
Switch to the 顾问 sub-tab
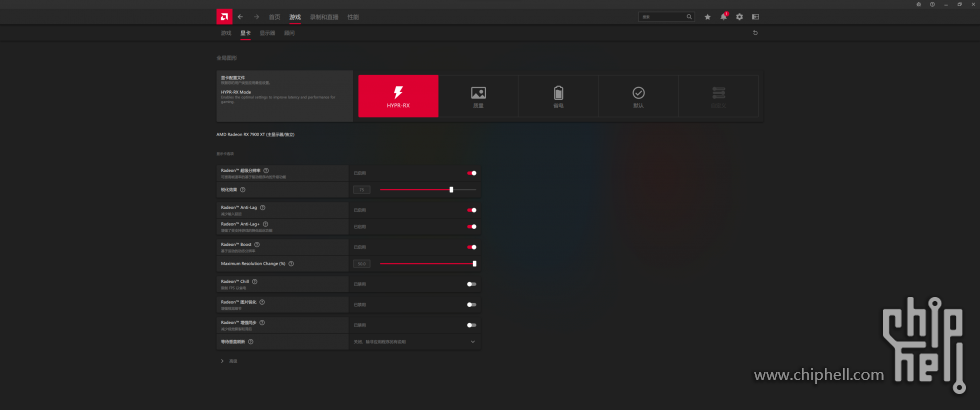289,32
